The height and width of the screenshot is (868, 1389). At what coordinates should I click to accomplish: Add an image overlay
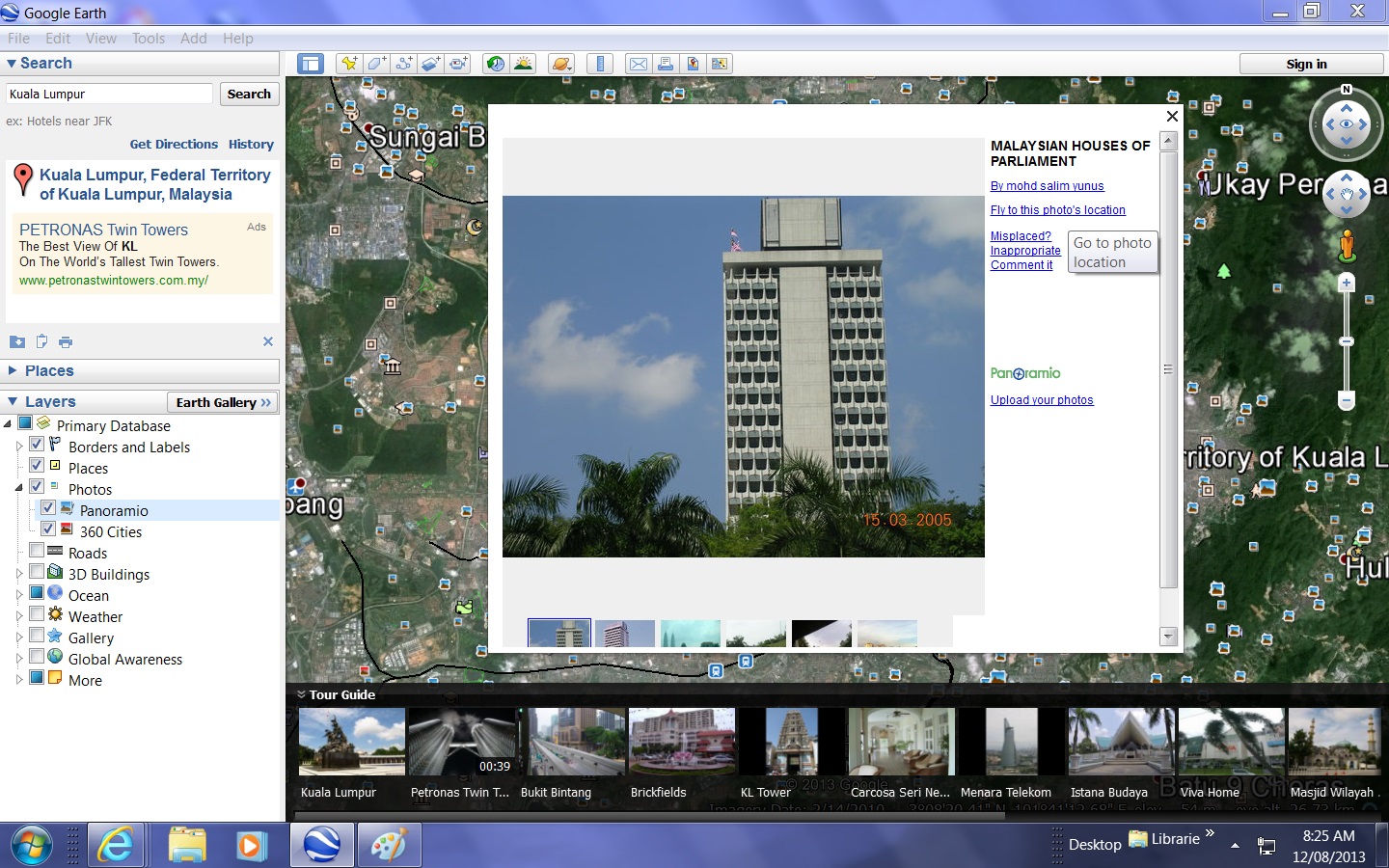430,64
